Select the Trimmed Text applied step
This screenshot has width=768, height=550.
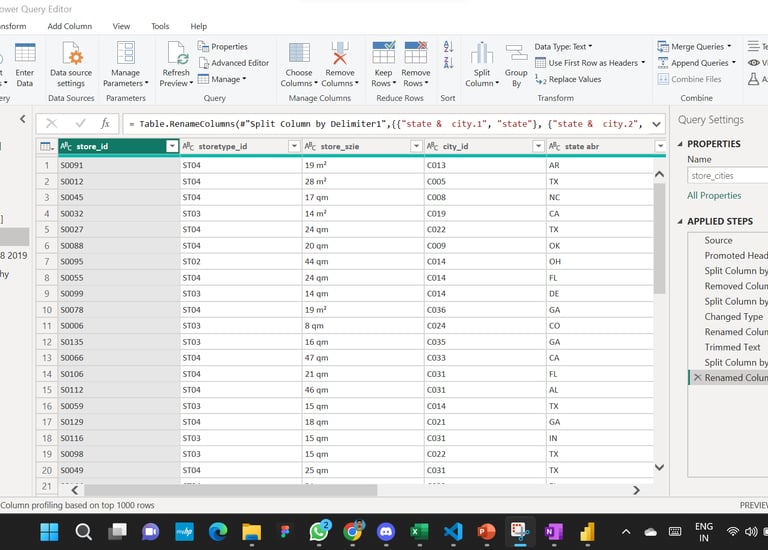click(732, 347)
